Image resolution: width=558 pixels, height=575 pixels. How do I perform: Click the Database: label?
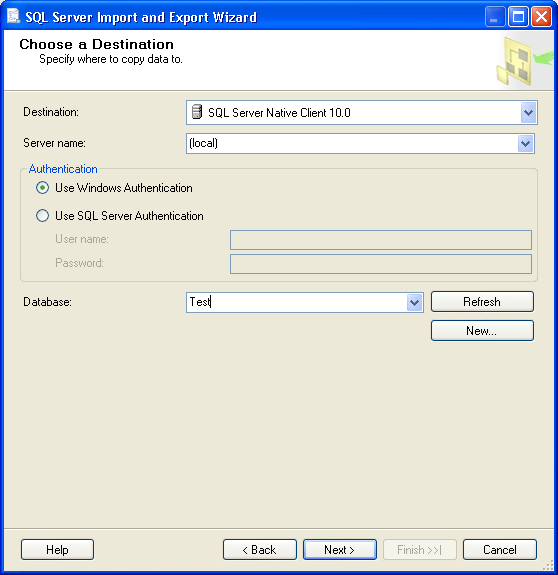point(47,302)
